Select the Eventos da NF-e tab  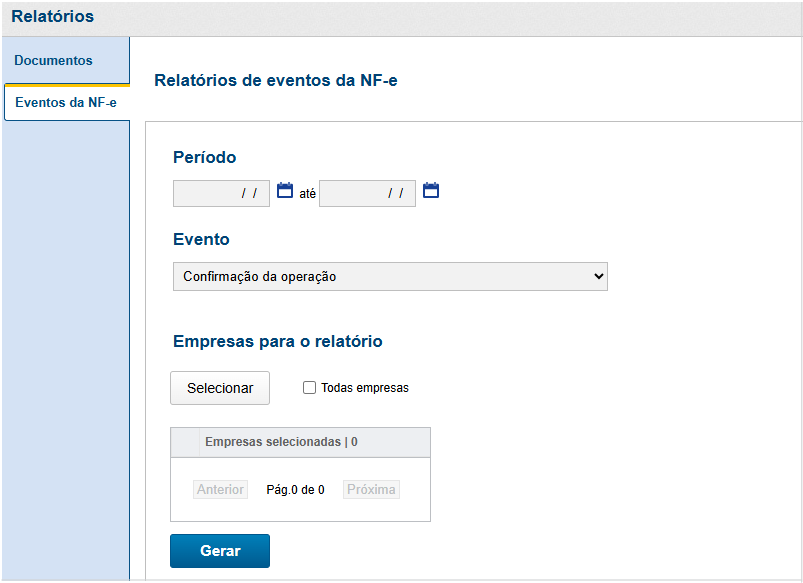pyautogui.click(x=66, y=103)
